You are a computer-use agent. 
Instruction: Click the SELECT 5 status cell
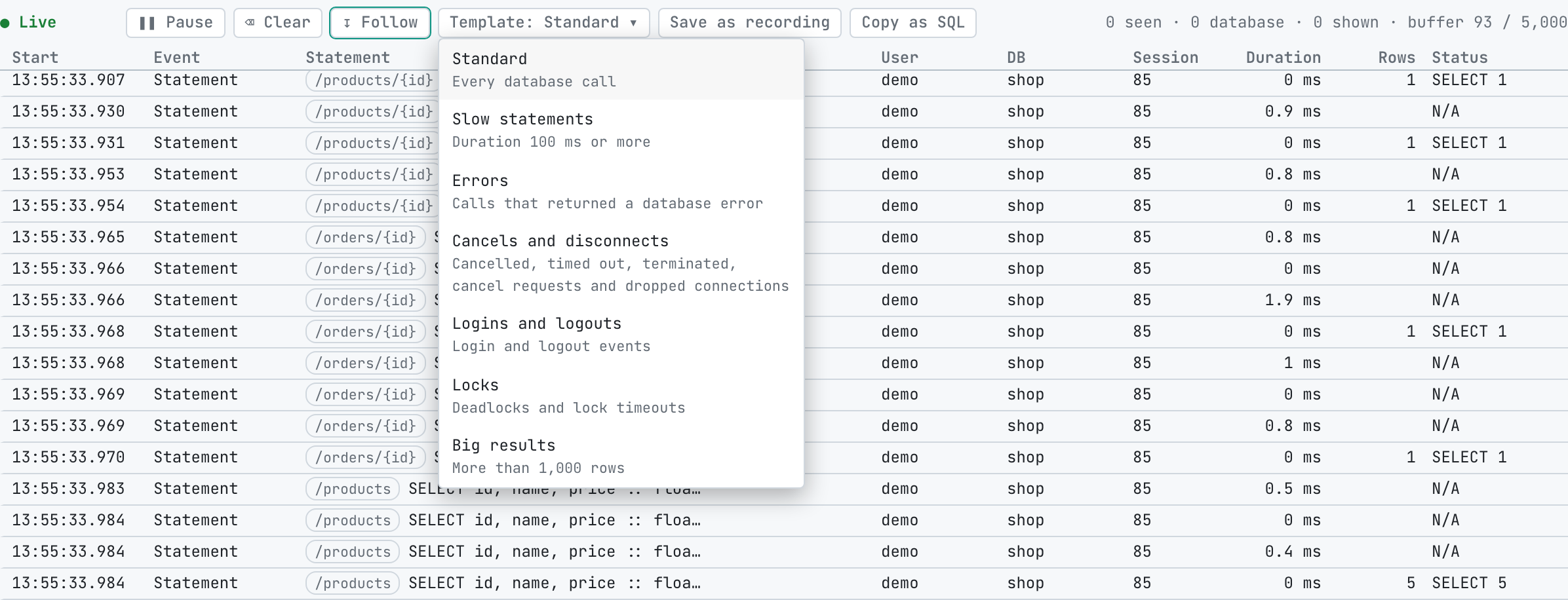[1469, 583]
